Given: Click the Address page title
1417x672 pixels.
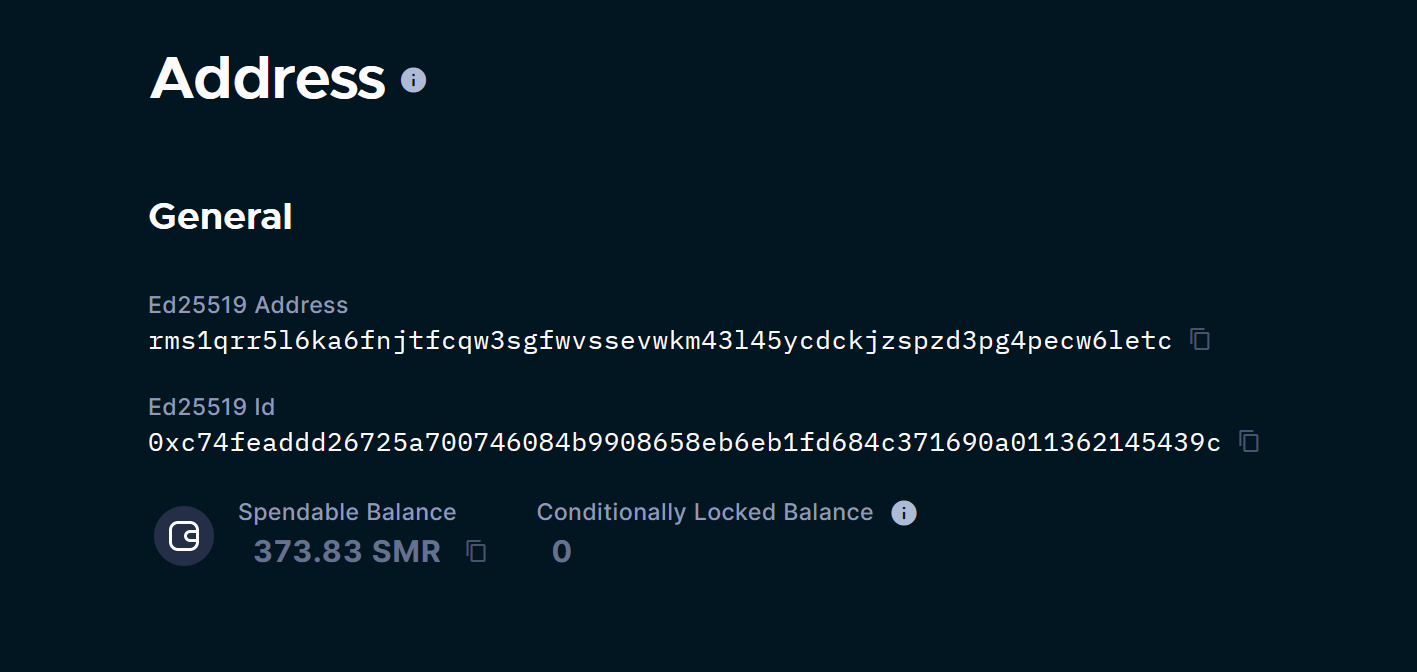Looking at the screenshot, I should point(267,79).
